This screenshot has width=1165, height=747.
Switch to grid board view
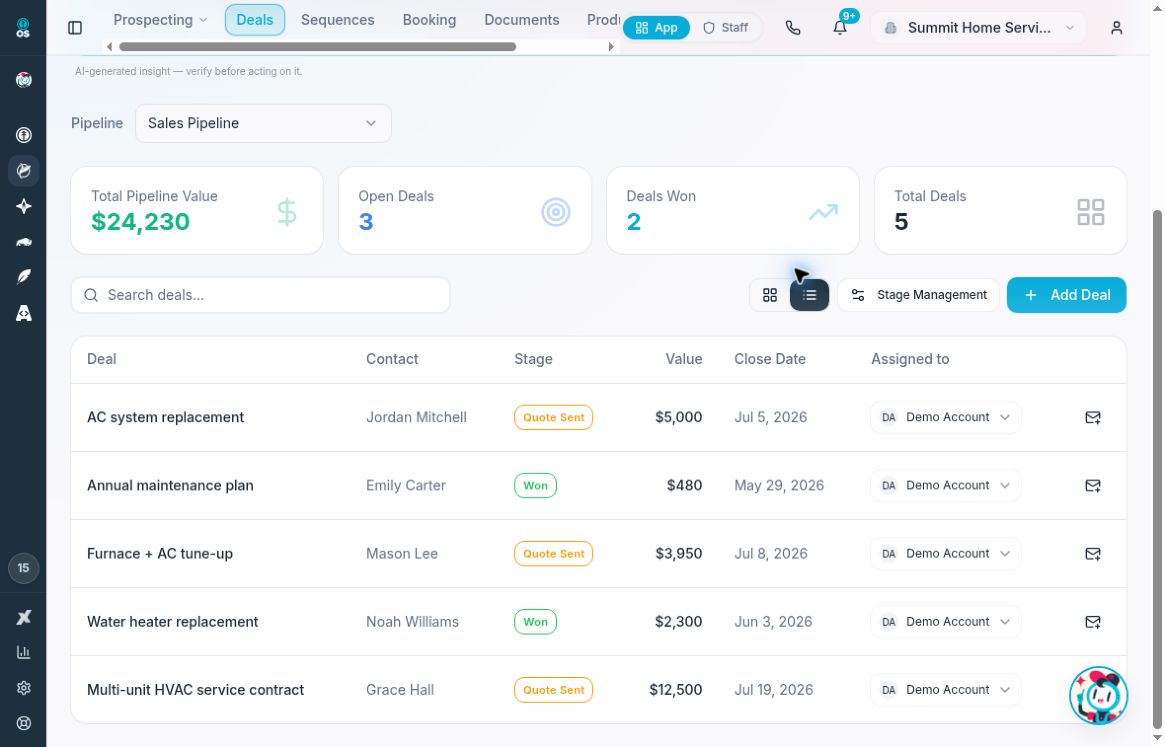click(770, 295)
